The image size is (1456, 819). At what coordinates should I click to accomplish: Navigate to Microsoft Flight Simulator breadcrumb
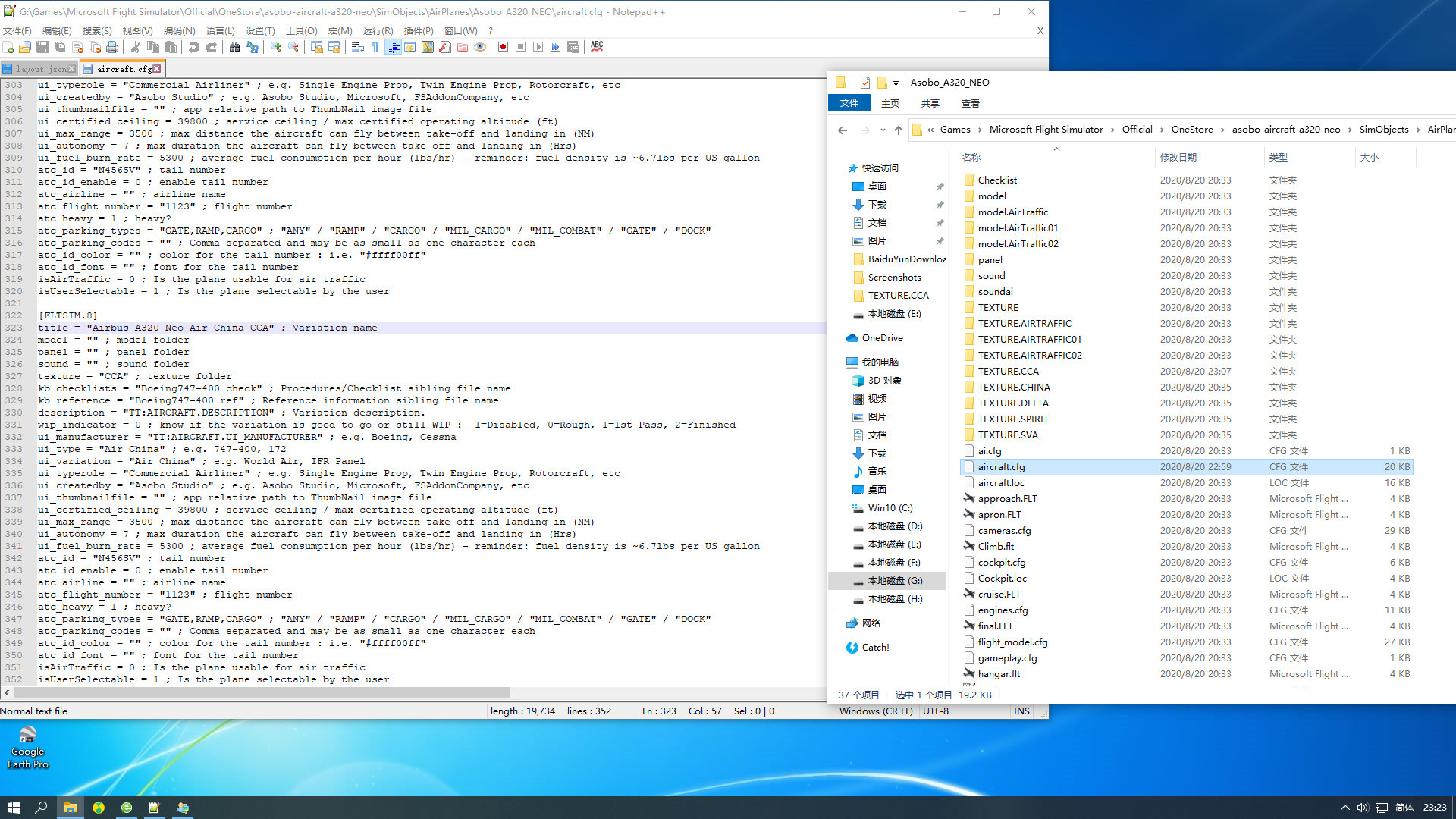tap(1046, 130)
